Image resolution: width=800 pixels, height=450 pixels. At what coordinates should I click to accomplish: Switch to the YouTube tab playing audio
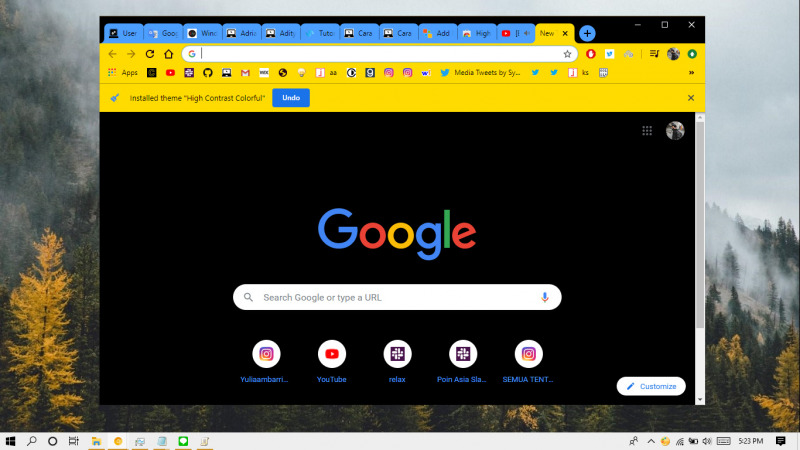pyautogui.click(x=516, y=33)
